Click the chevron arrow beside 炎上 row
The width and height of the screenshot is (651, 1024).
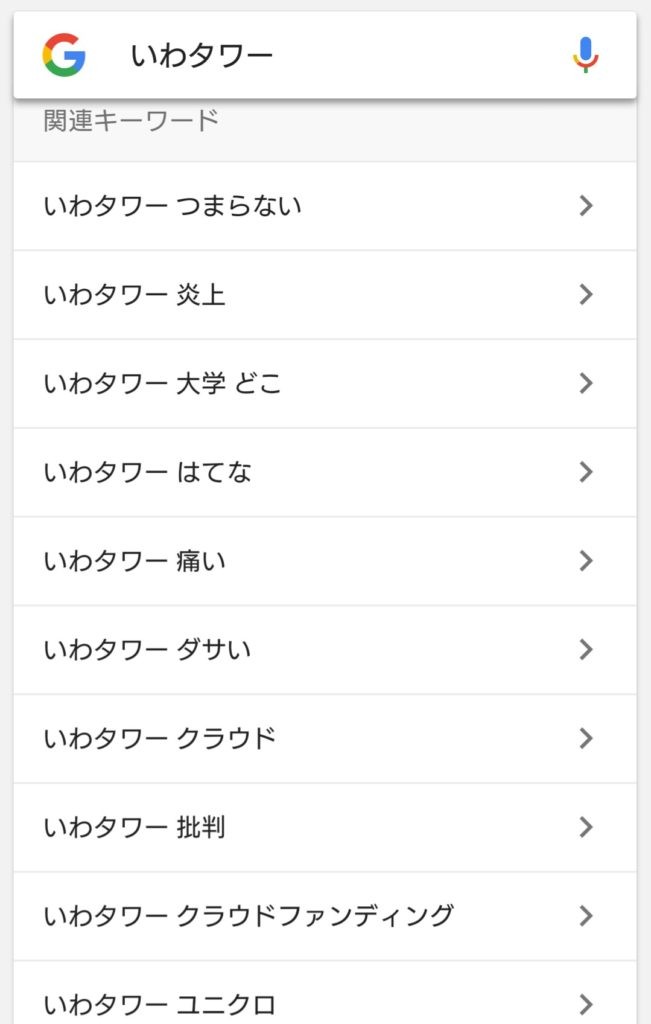[586, 295]
